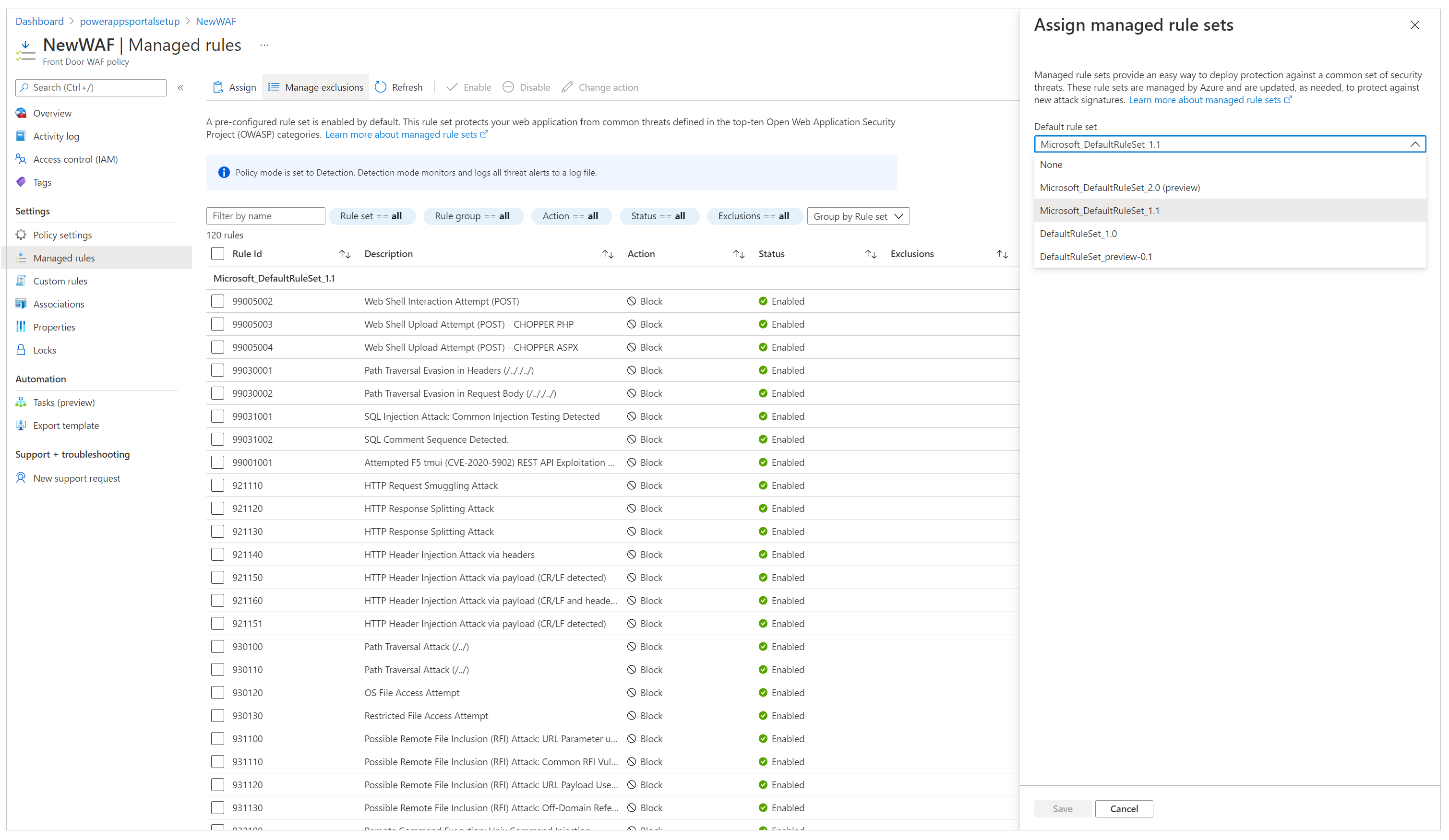
Task: Open Custom rules settings page
Action: 60,280
